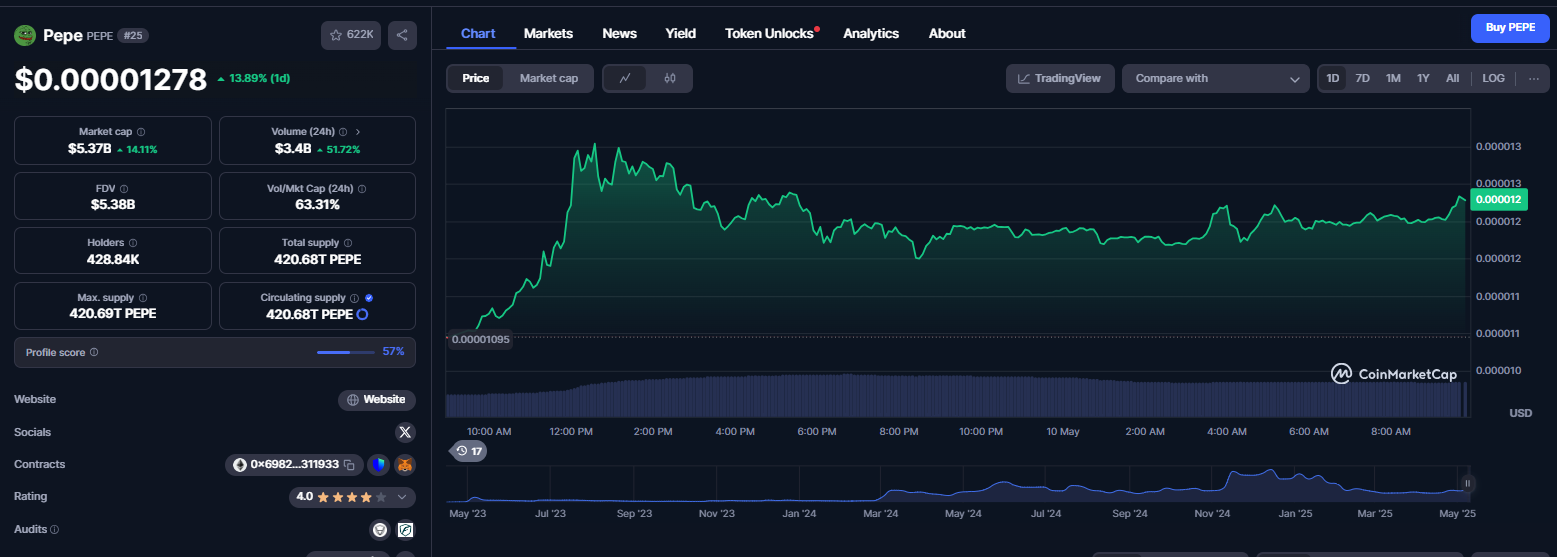Open the Chart tab
The image size is (1557, 557).
click(478, 33)
